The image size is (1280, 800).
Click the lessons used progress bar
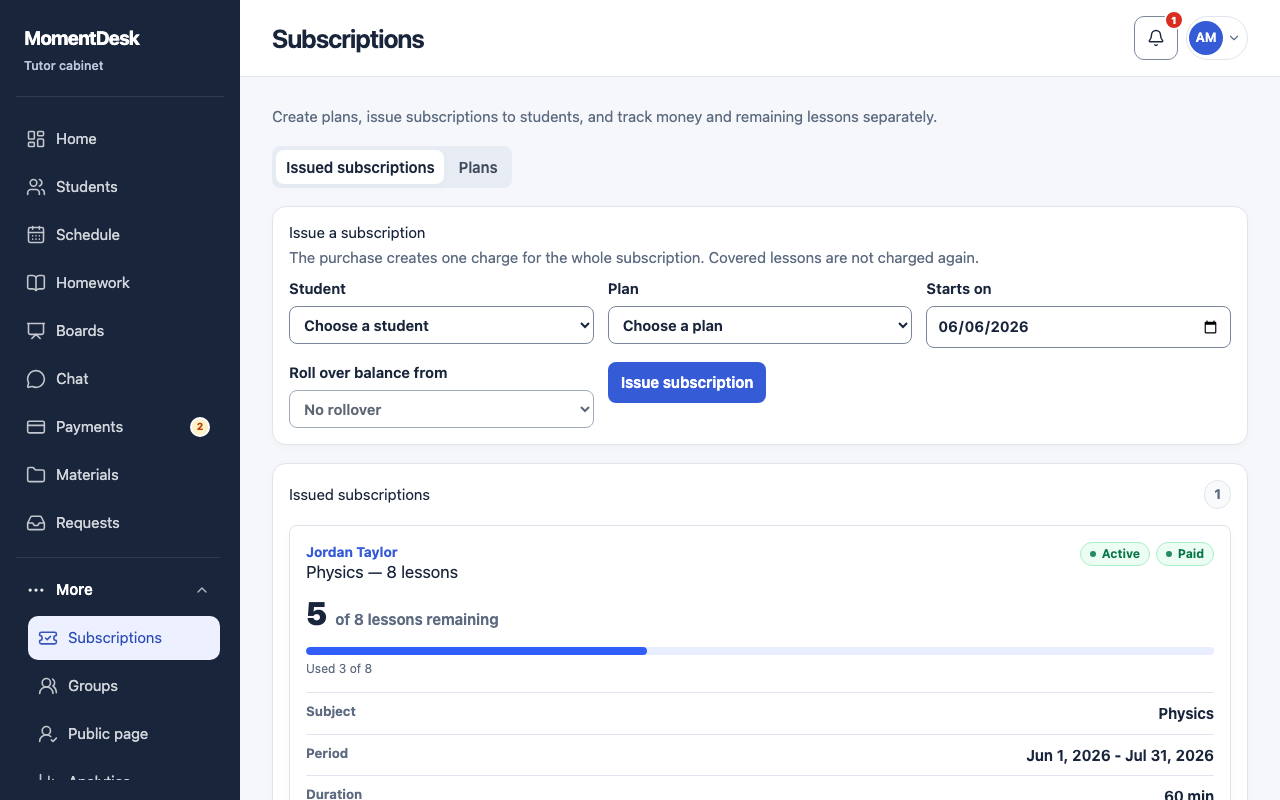pos(760,651)
